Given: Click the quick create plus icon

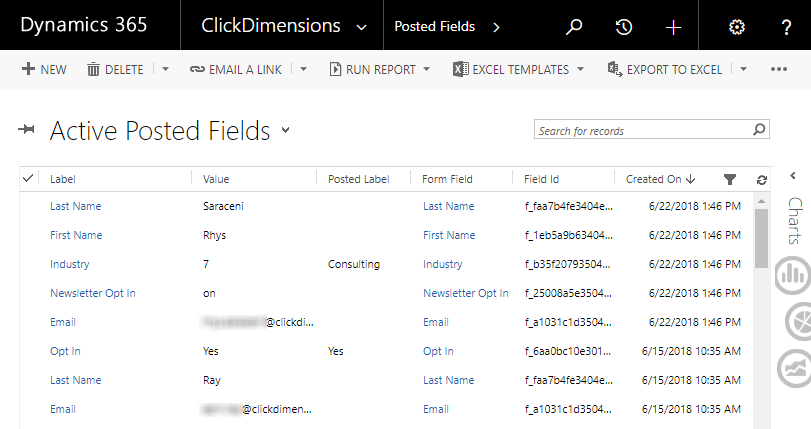Looking at the screenshot, I should pyautogui.click(x=673, y=27).
